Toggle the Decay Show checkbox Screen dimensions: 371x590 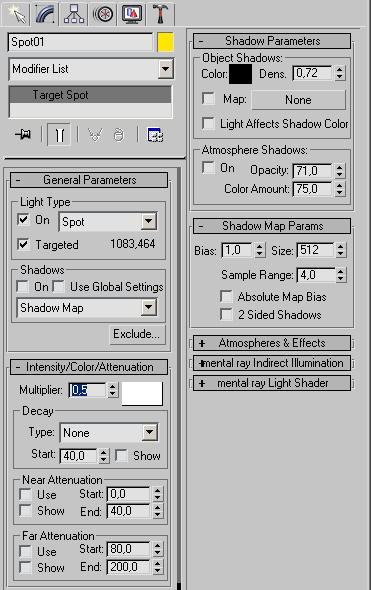pos(121,455)
